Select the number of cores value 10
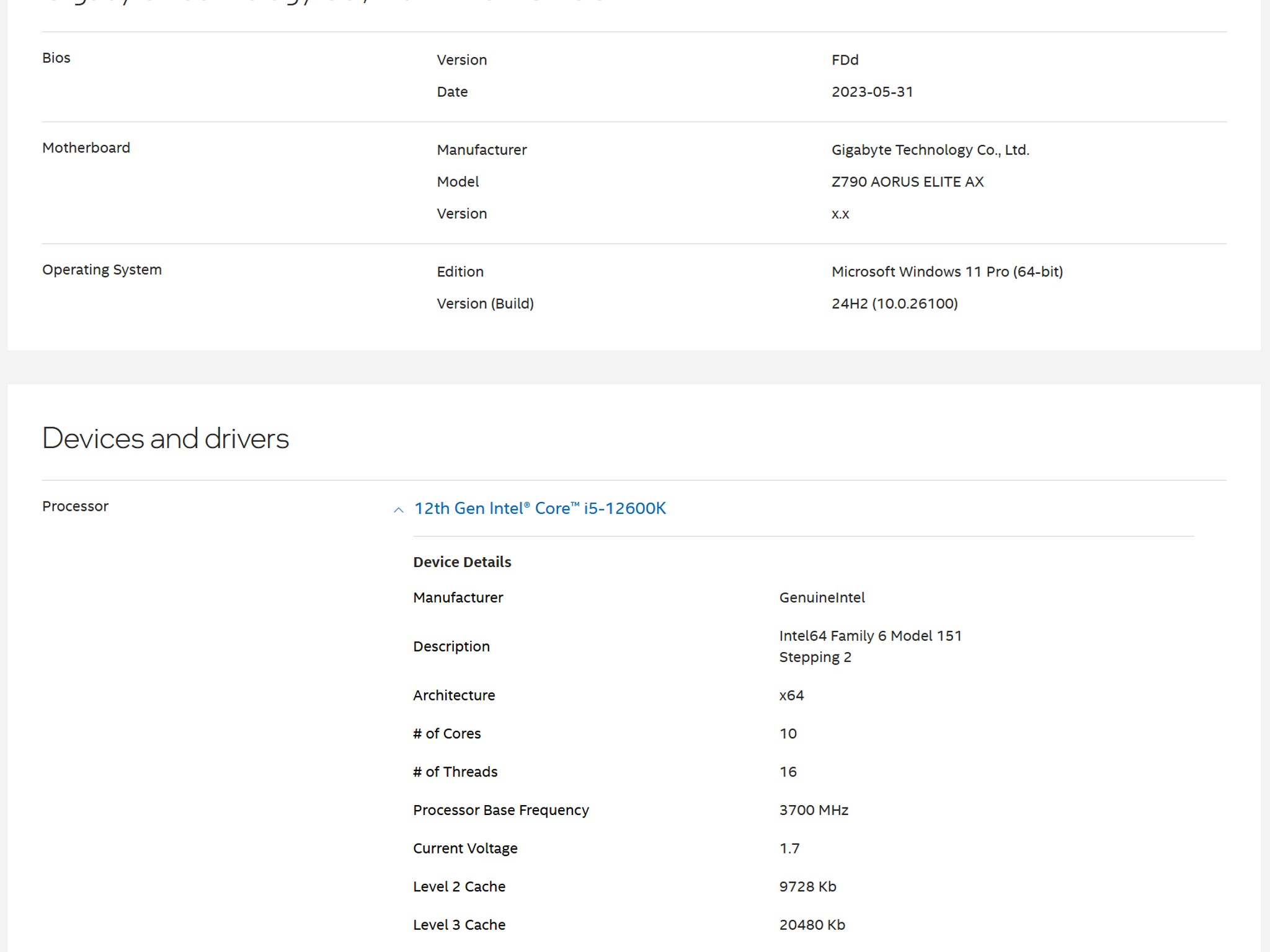This screenshot has width=1270, height=952. pyautogui.click(x=788, y=734)
